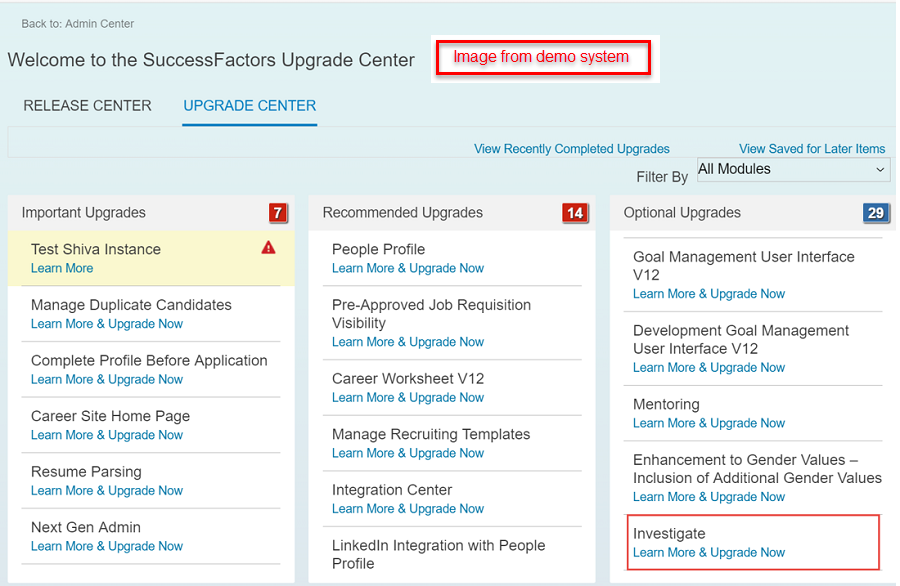Click the Important Upgrades count badge 7
The width and height of the screenshot is (900, 586).
click(278, 213)
